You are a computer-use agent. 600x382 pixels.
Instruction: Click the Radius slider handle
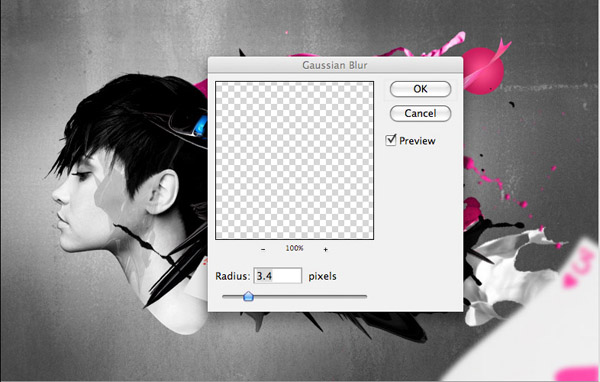(248, 296)
